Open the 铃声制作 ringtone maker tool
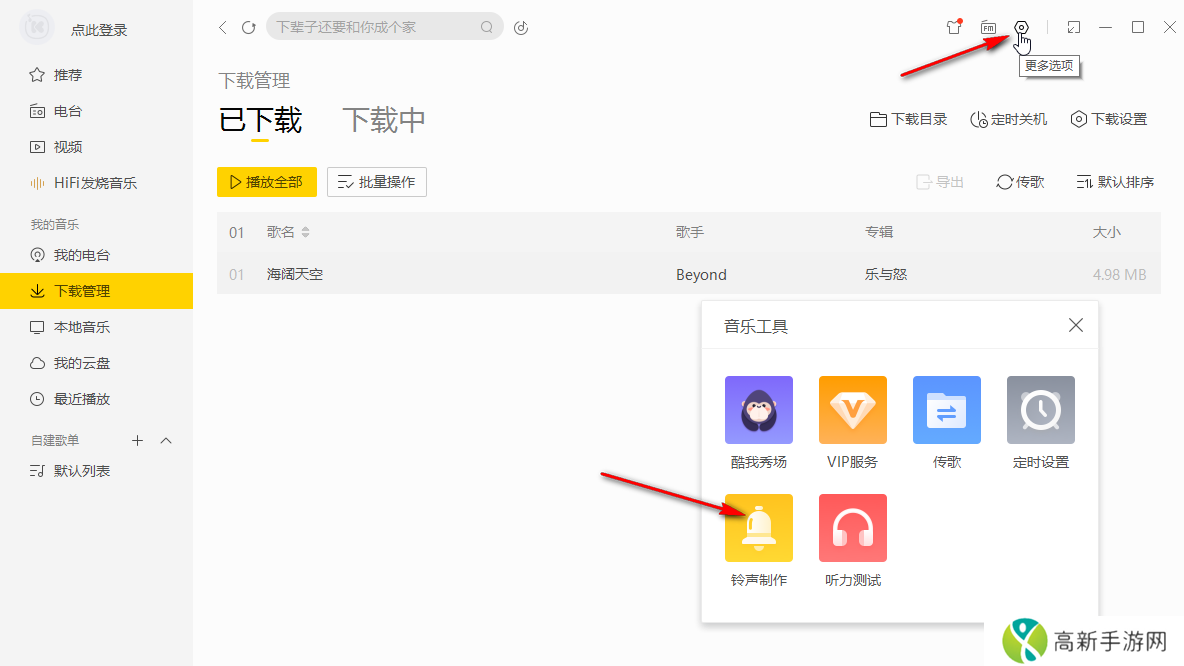Viewport: 1184px width, 666px height. 759,528
